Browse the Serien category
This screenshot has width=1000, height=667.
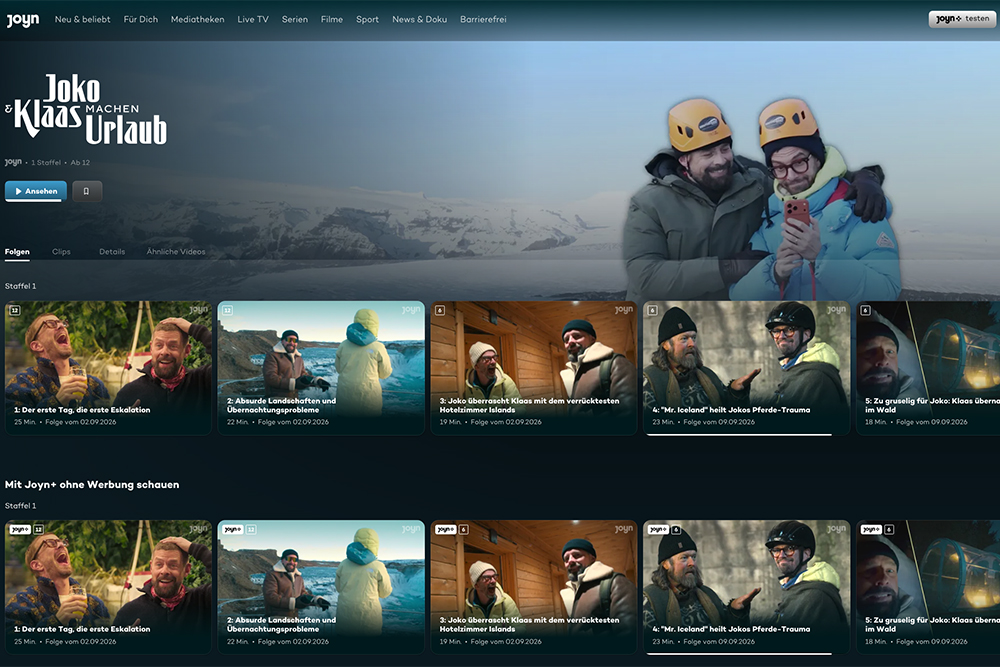(x=295, y=19)
